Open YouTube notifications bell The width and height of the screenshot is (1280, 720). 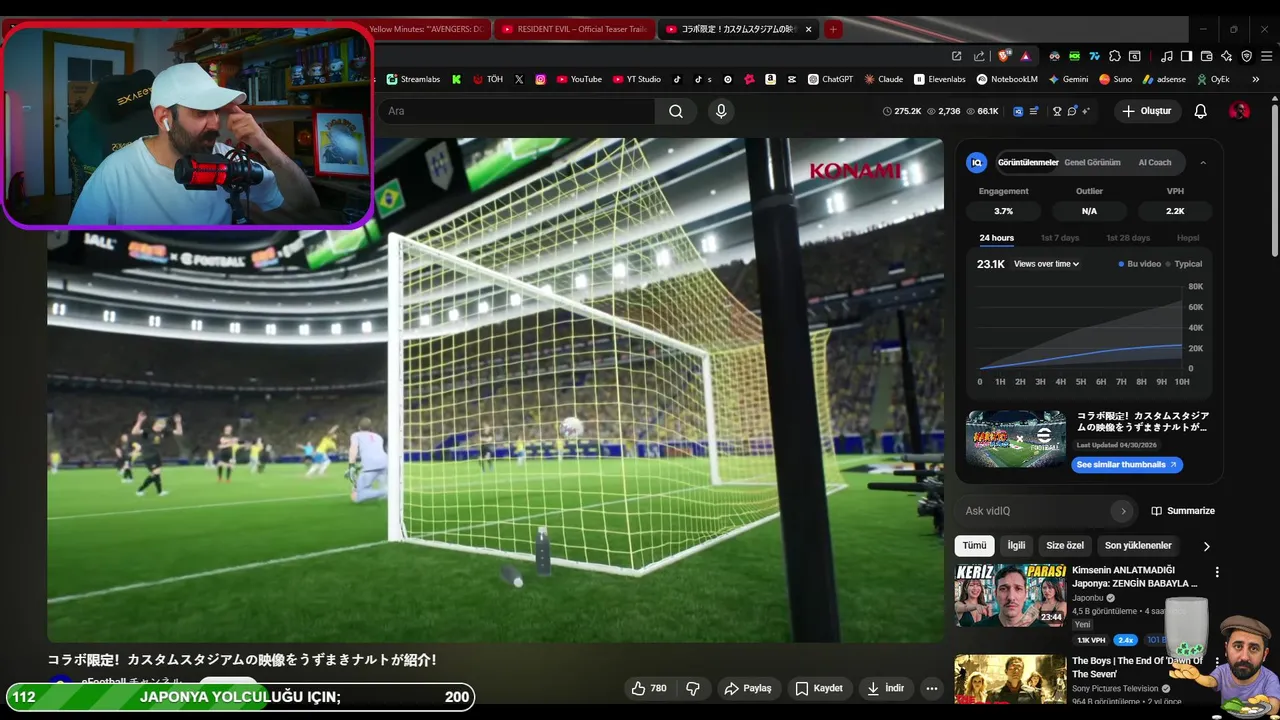click(x=1200, y=111)
